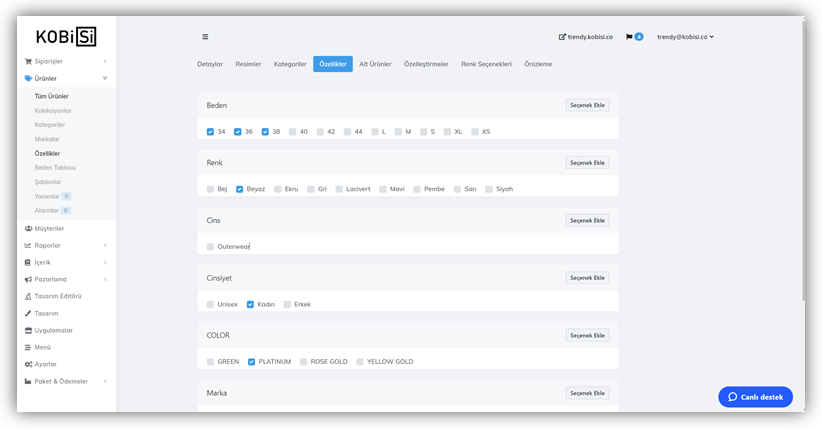Open Uygulamalar store icon in sidebar
Image resolution: width=822 pixels, height=429 pixels.
point(28,330)
